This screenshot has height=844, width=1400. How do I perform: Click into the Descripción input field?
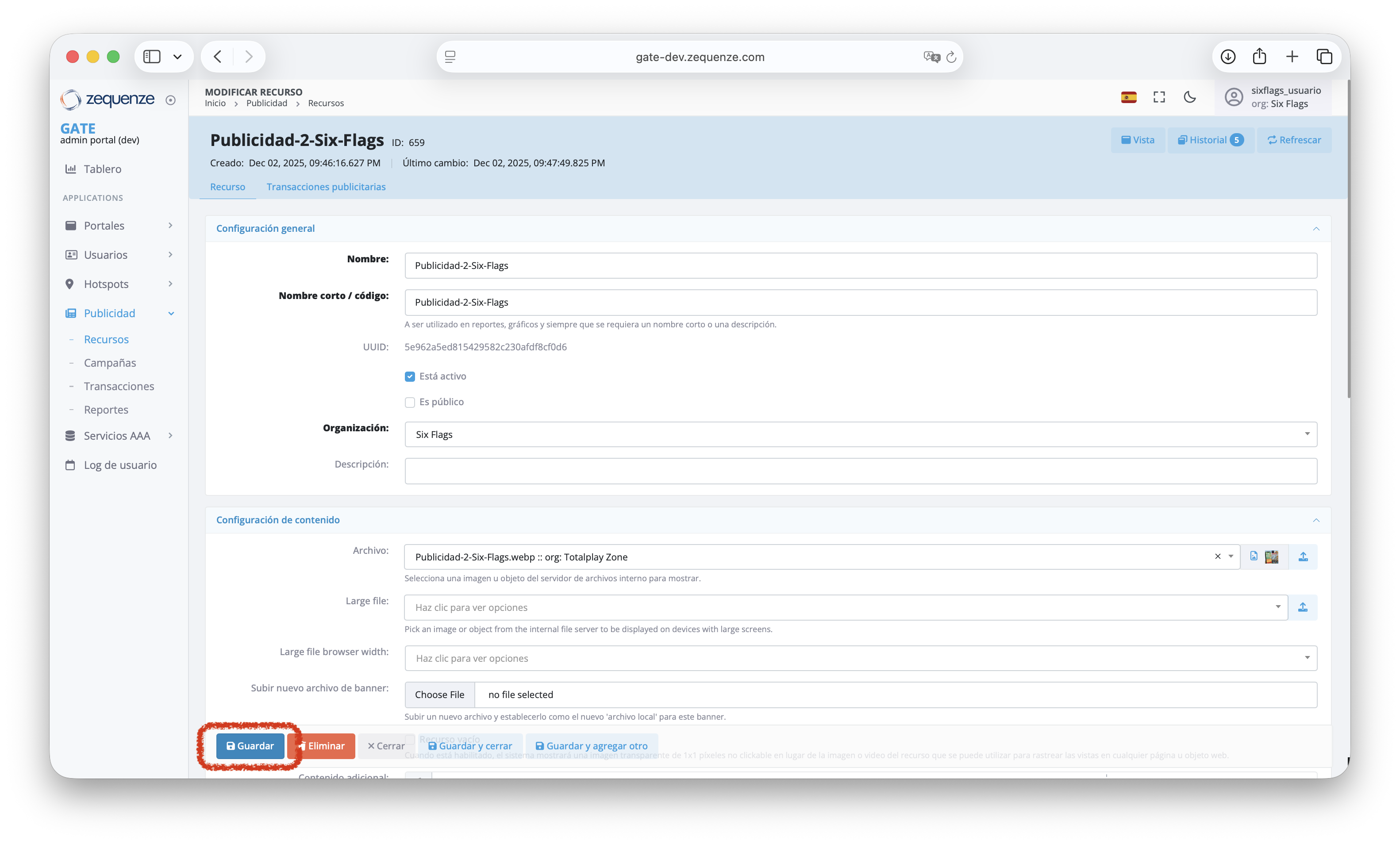click(860, 471)
